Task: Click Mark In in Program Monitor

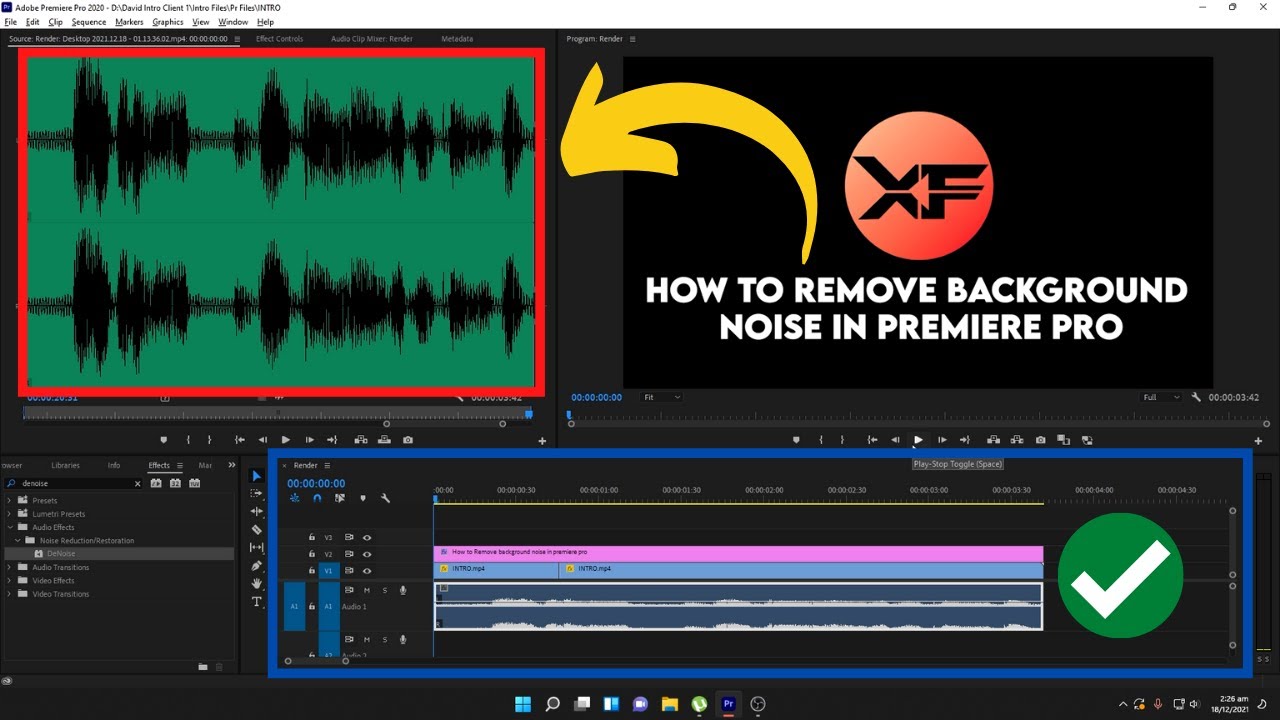Action: pyautogui.click(x=821, y=440)
